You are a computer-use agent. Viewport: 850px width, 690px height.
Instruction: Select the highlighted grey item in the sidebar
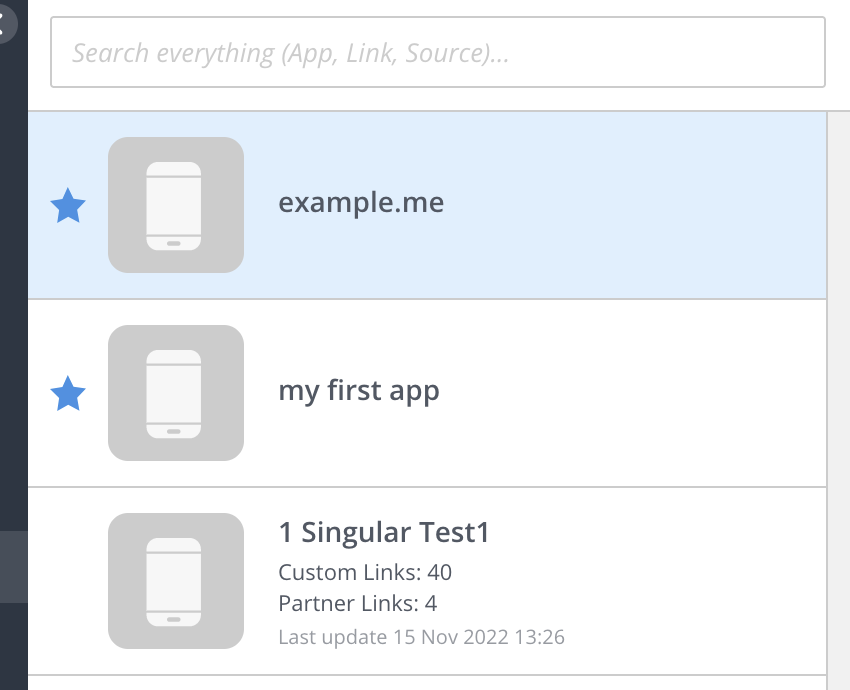pyautogui.click(x=14, y=567)
